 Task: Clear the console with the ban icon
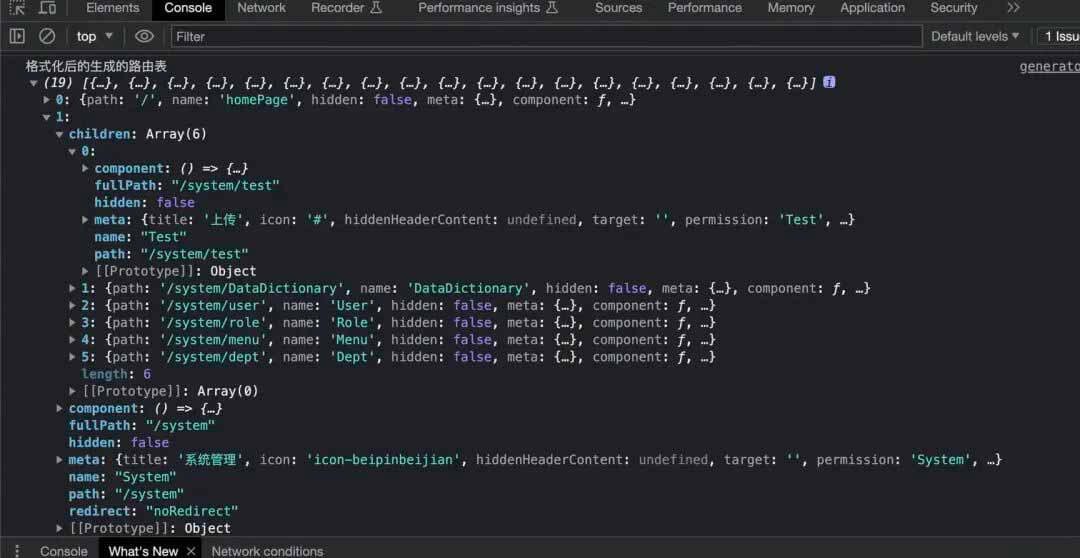click(47, 36)
